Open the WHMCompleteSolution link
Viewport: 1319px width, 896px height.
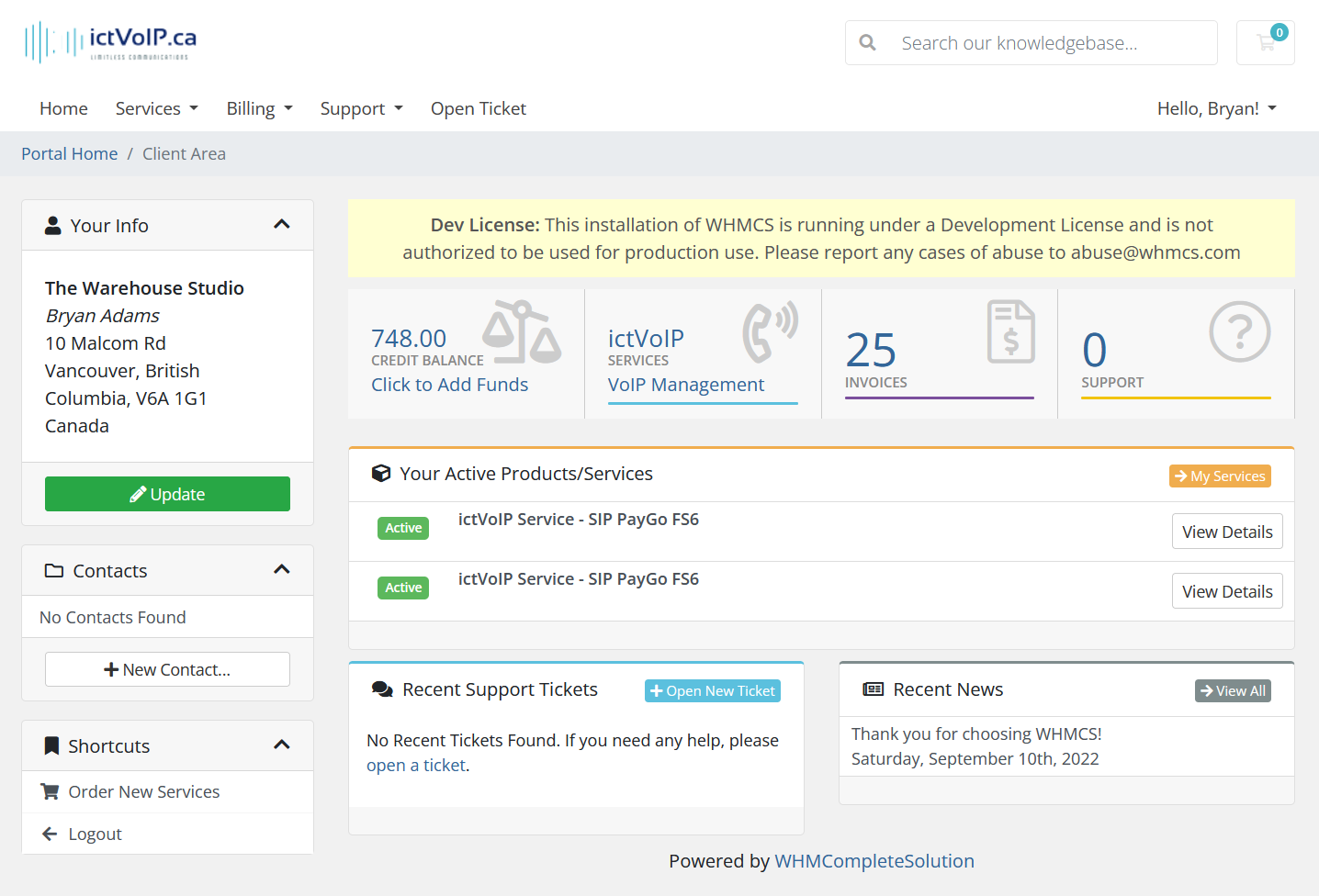click(874, 861)
